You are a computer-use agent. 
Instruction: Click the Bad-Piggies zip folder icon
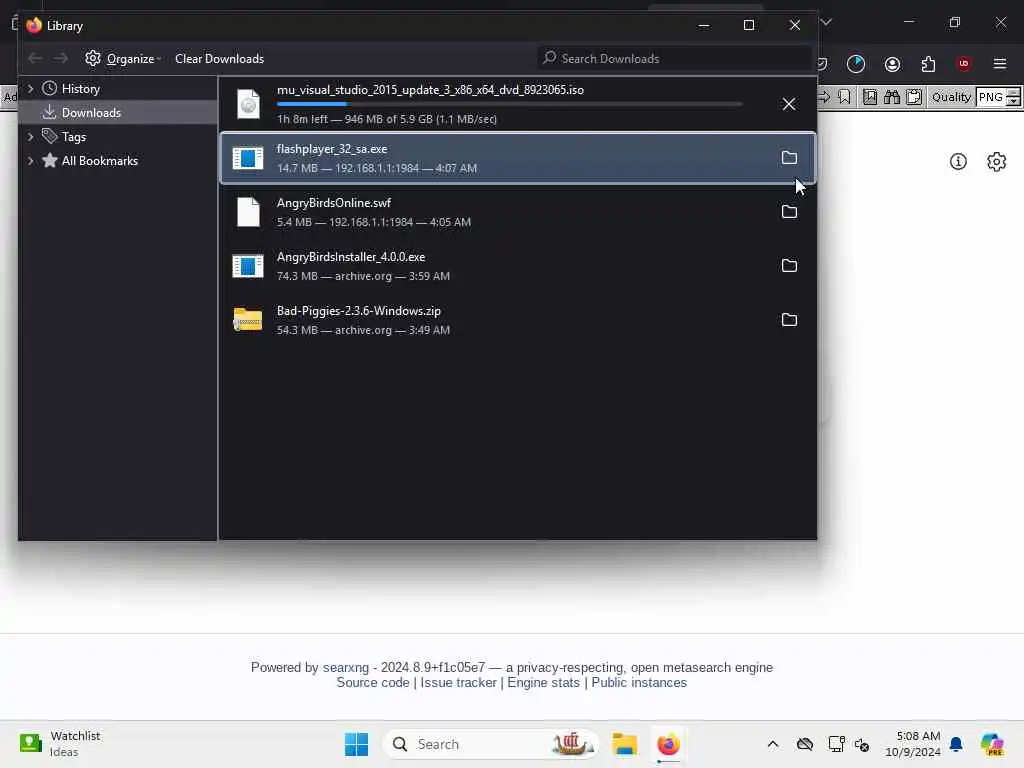(x=248, y=319)
